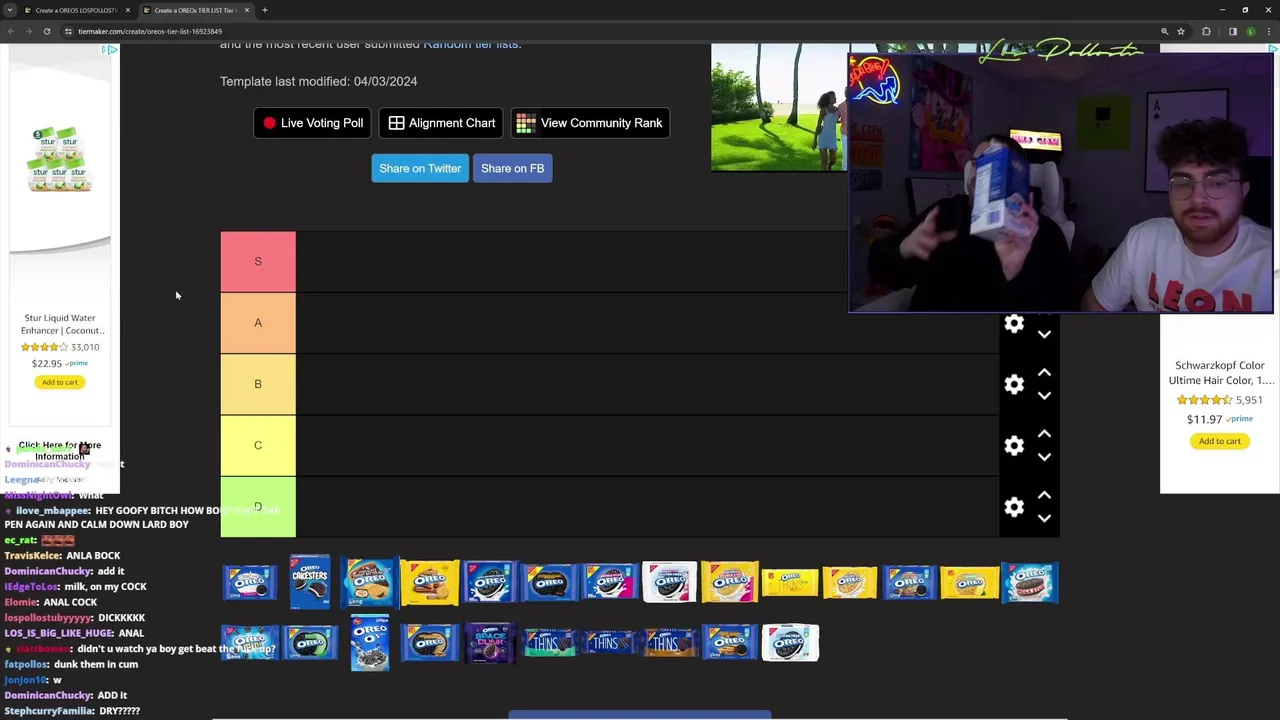Move tier D row down
The image size is (1280, 720).
(1044, 518)
